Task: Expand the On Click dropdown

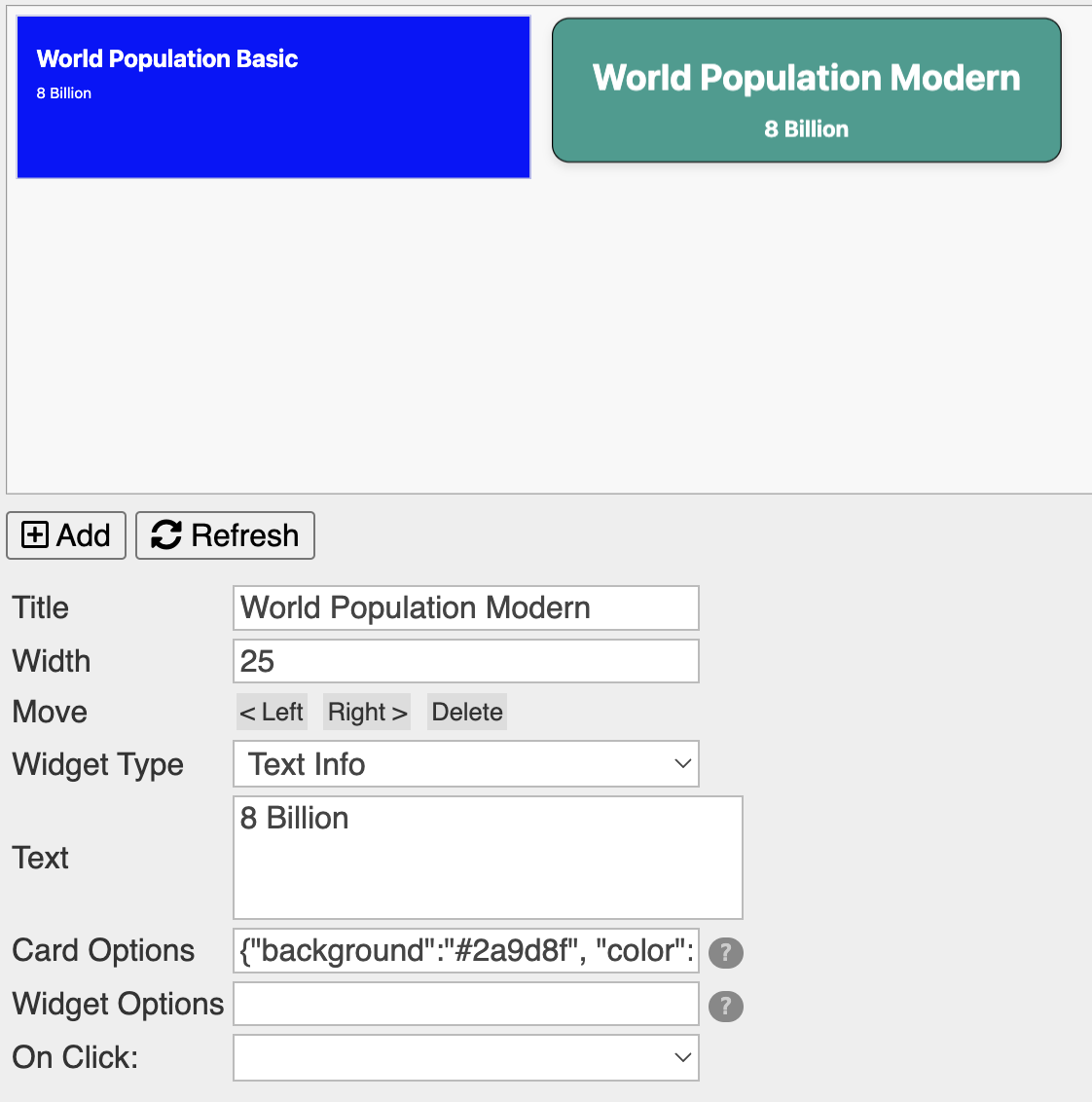Action: (x=466, y=1057)
